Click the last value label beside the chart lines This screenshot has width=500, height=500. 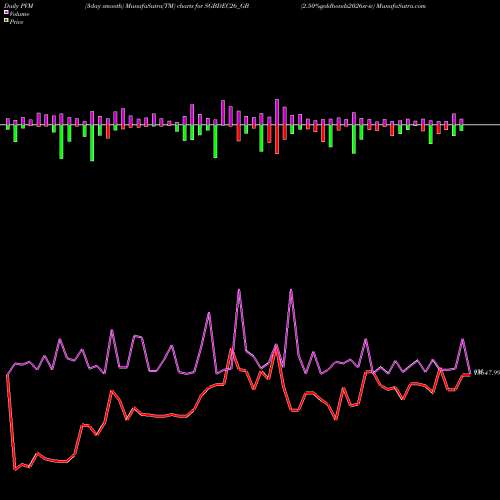(x=487, y=373)
